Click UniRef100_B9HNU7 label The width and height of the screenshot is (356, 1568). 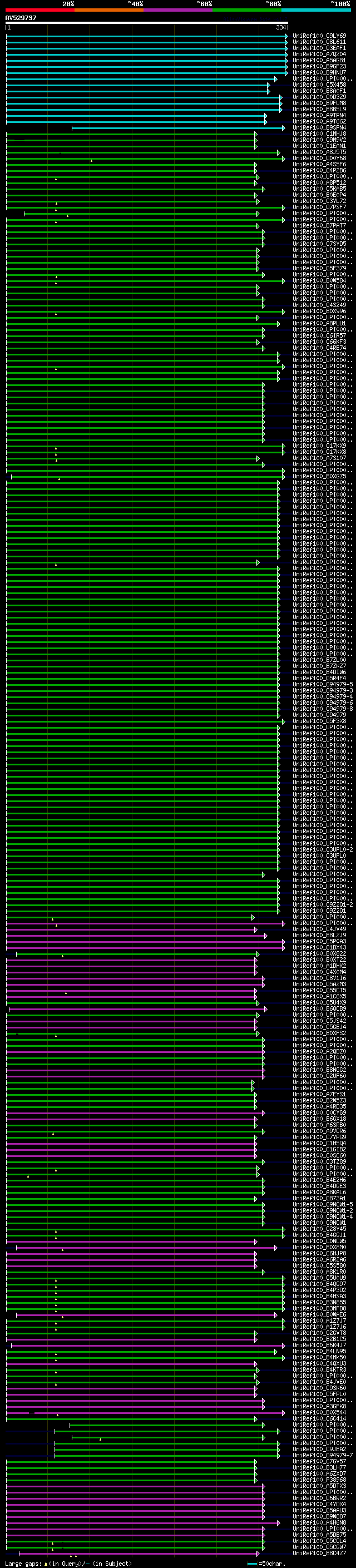[x=319, y=72]
